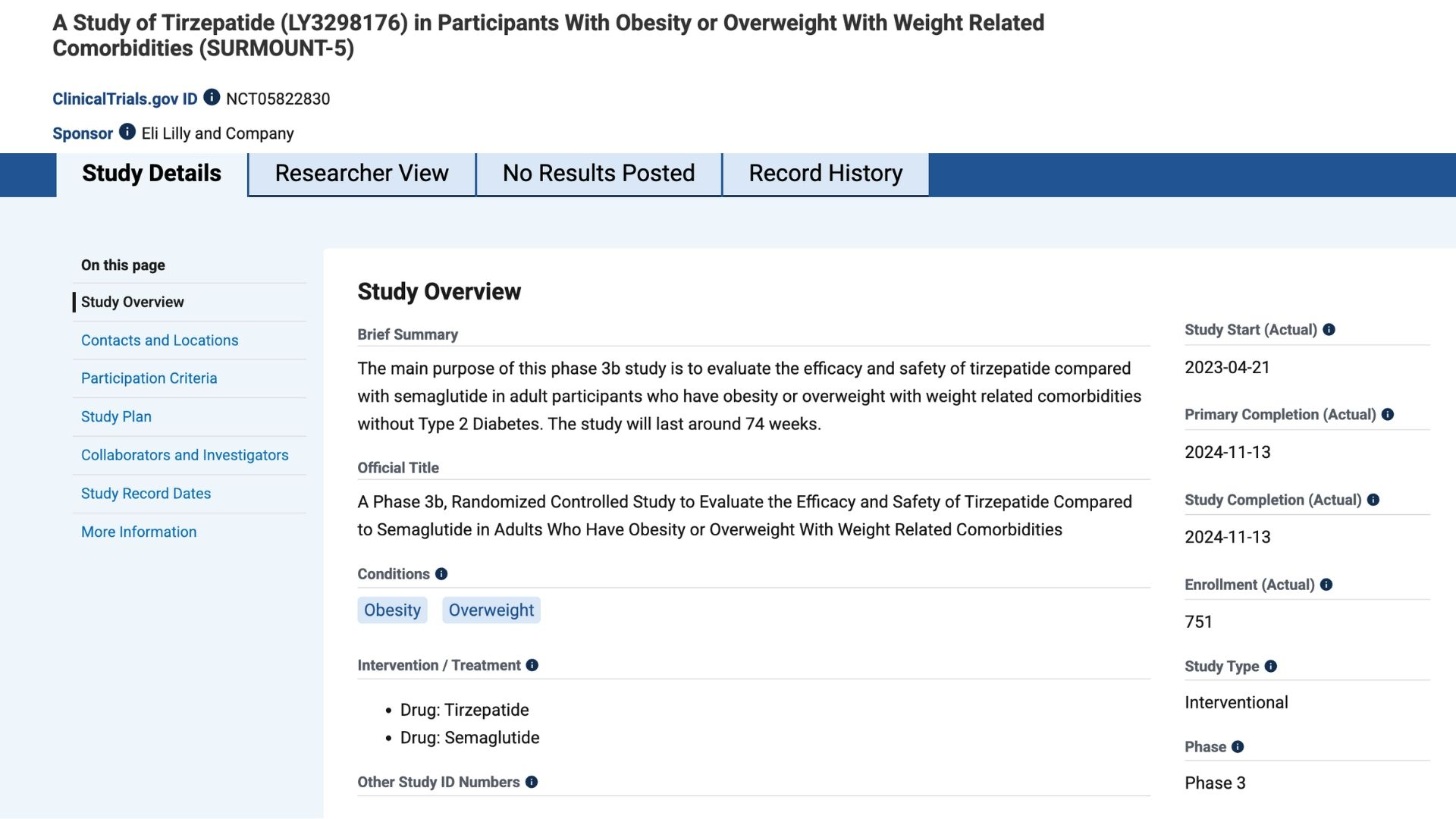Open info icon for Study Start (Actual)
This screenshot has width=1456, height=819.
coord(1329,330)
